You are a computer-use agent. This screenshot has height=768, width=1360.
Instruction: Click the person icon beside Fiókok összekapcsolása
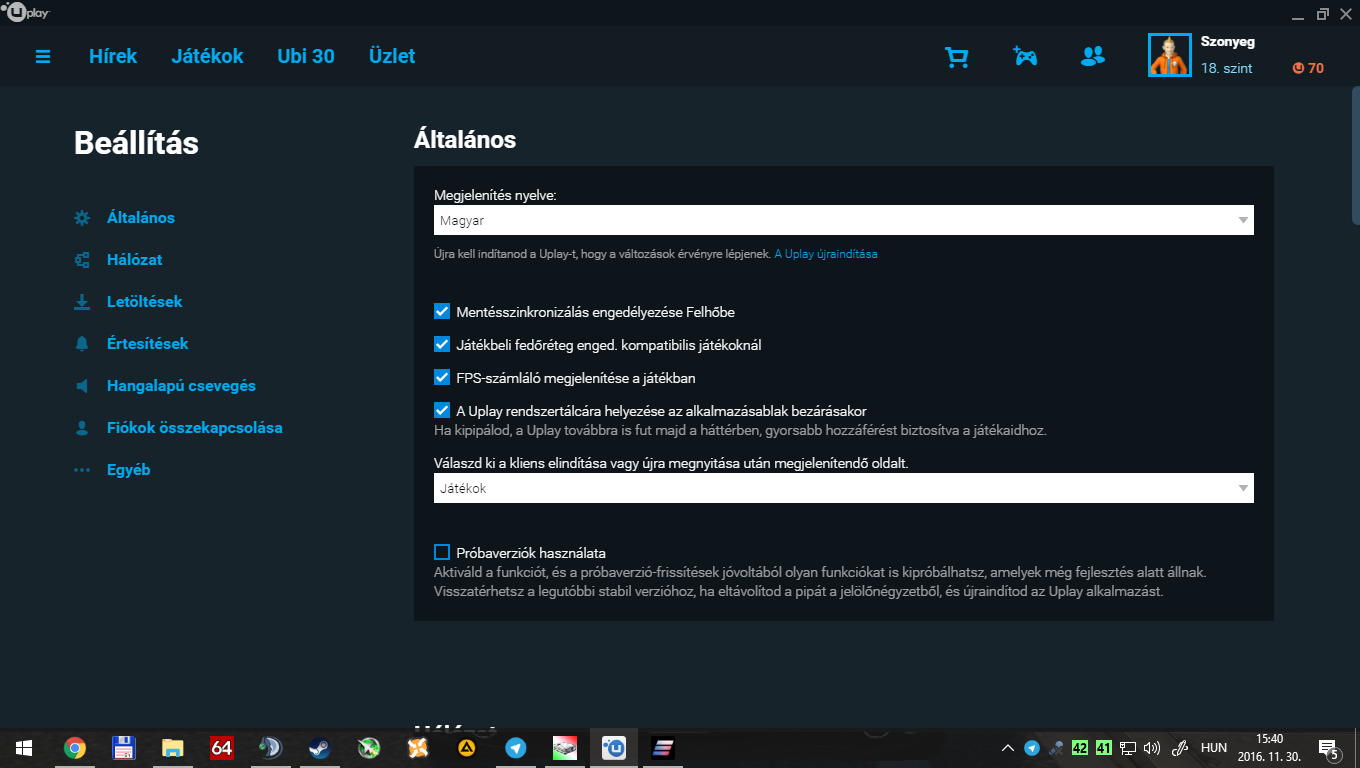pyautogui.click(x=82, y=428)
